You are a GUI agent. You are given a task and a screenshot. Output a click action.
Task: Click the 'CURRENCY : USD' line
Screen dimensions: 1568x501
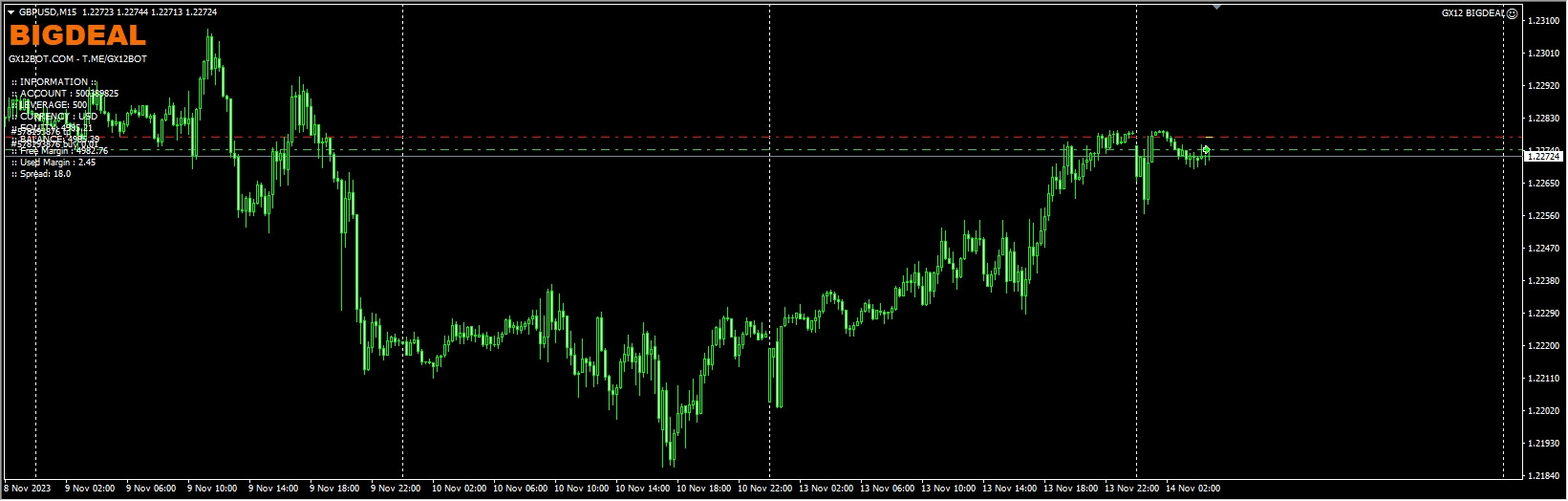point(54,117)
